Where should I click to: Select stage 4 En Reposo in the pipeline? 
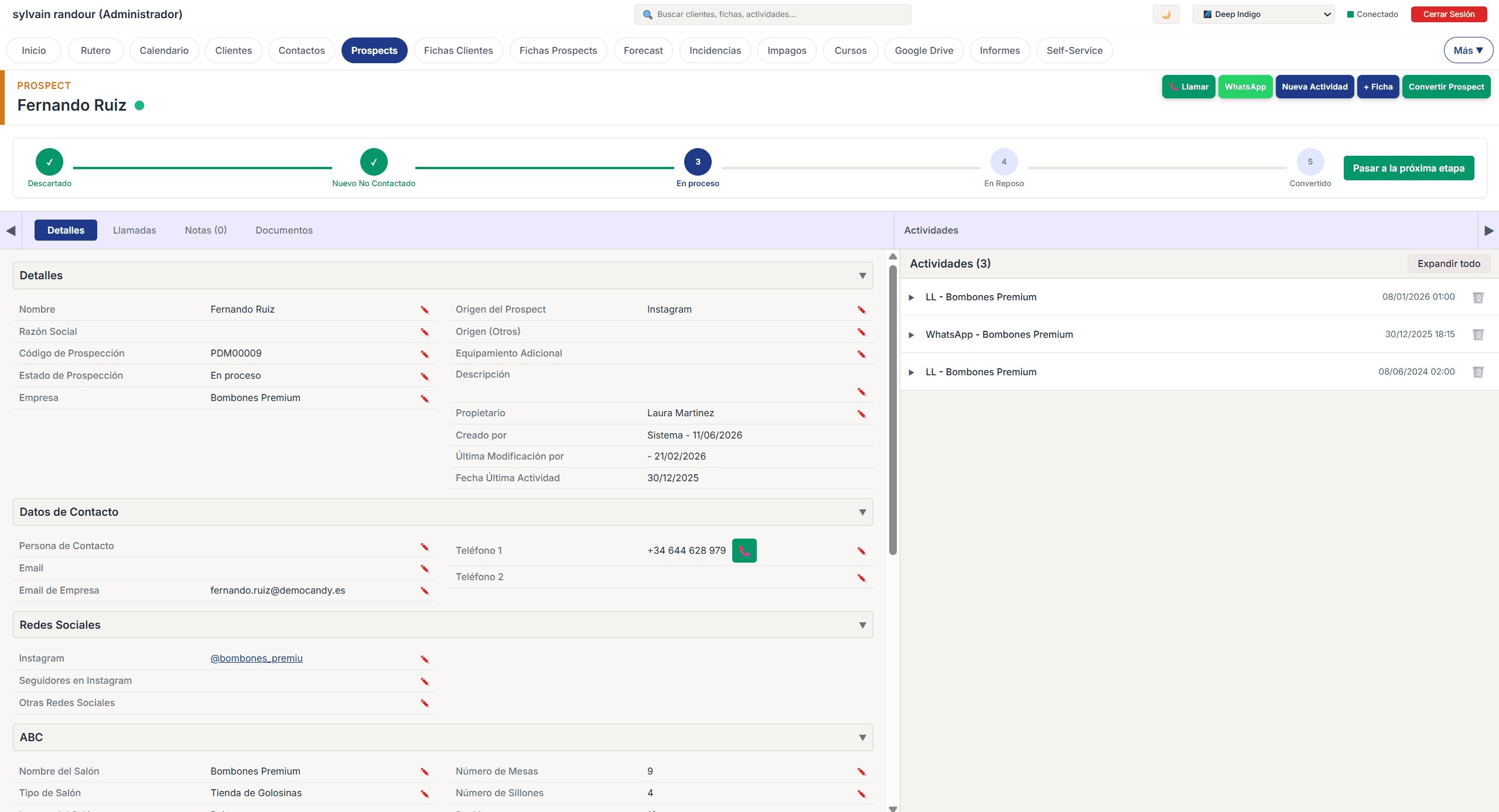[1003, 162]
